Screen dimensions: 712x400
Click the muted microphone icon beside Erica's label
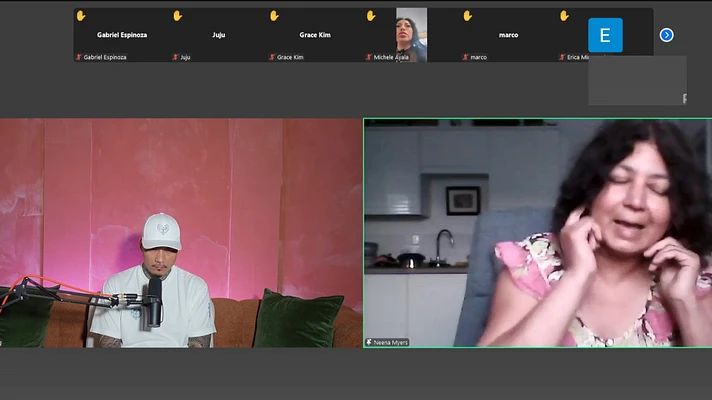pos(563,57)
